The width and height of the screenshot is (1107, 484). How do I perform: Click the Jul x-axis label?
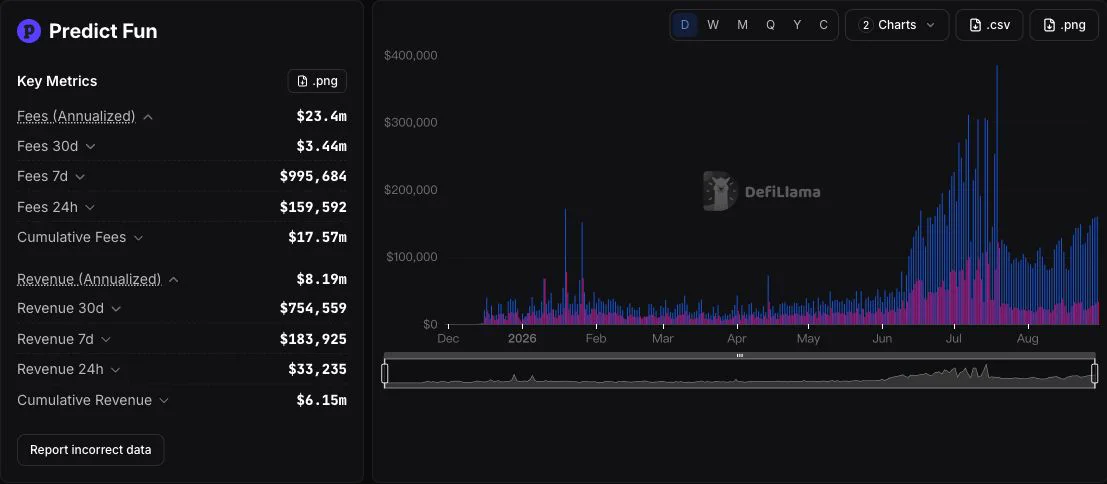(x=954, y=339)
